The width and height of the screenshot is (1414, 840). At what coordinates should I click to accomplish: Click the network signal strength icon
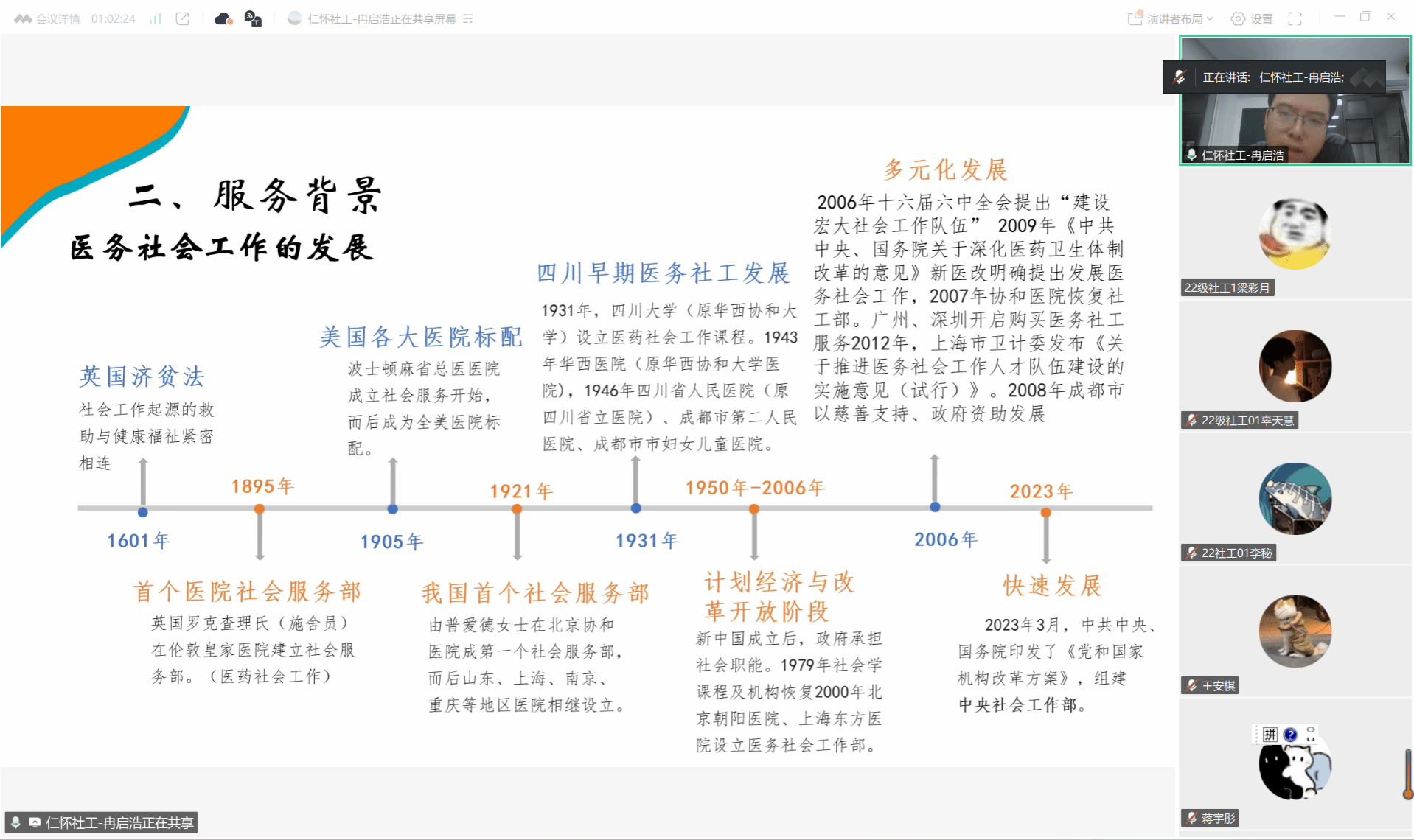click(x=155, y=19)
